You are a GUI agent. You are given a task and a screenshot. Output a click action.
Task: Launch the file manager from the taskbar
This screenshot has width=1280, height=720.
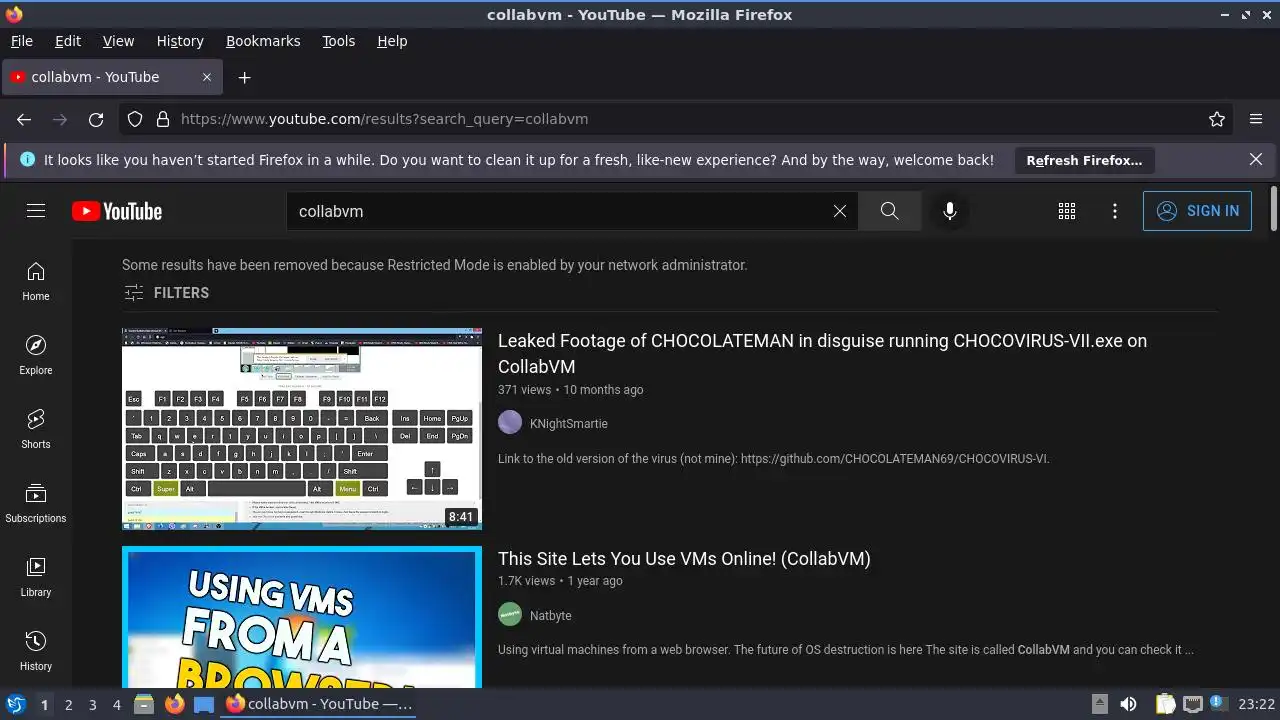[x=144, y=704]
